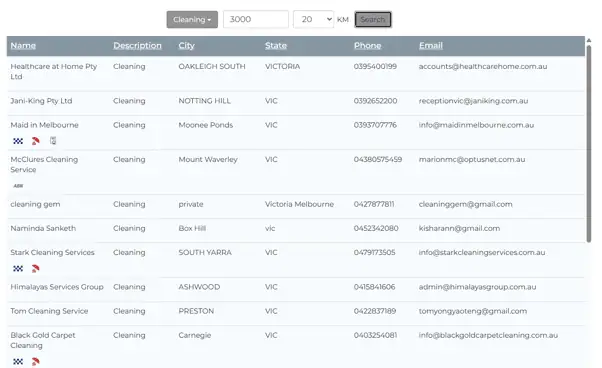Click ABN badge under McClures Cleaning Service
Viewport: 602px width, 368px height.
click(18, 186)
